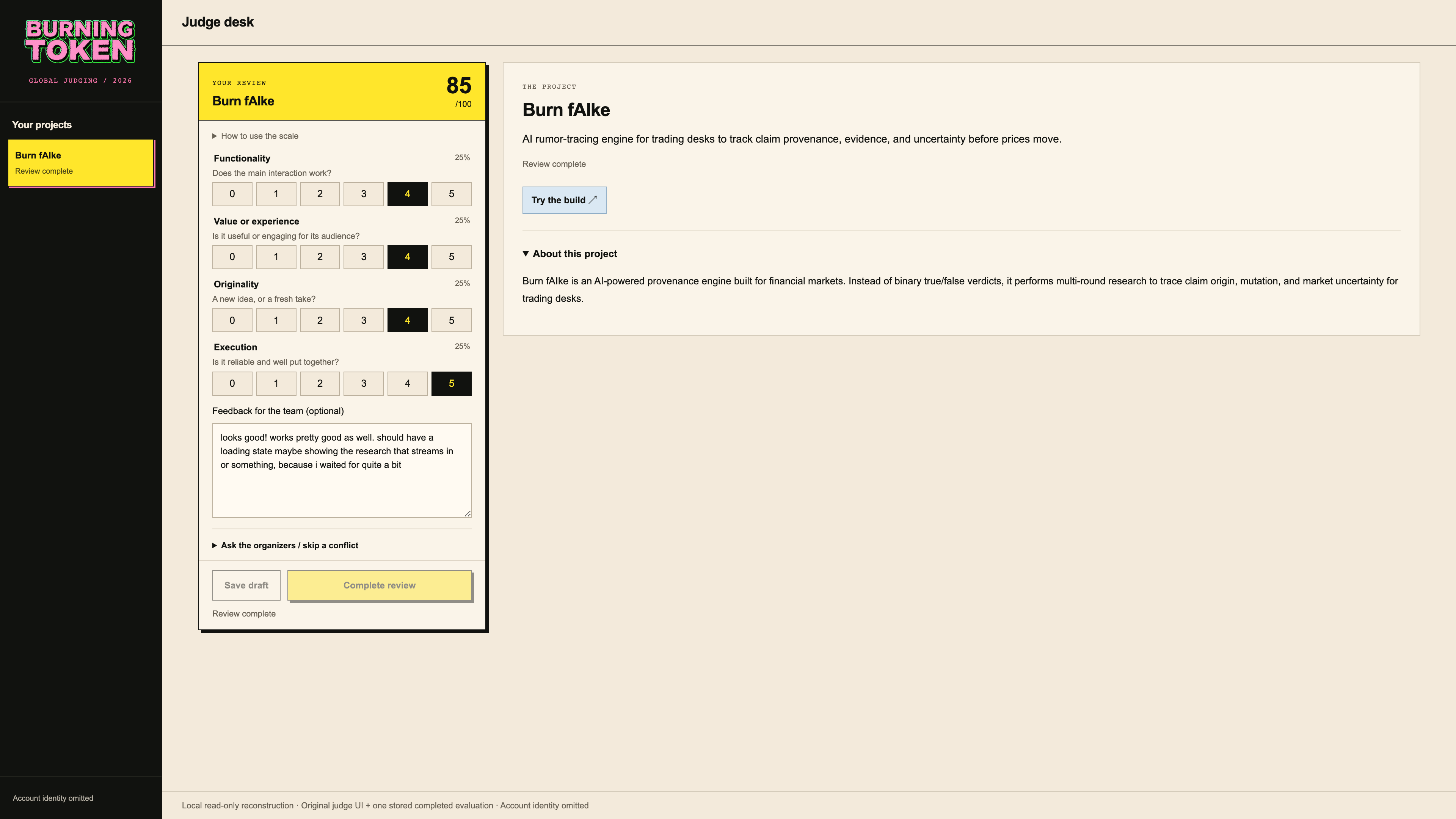Set Value or experience score to 1

coord(276,257)
